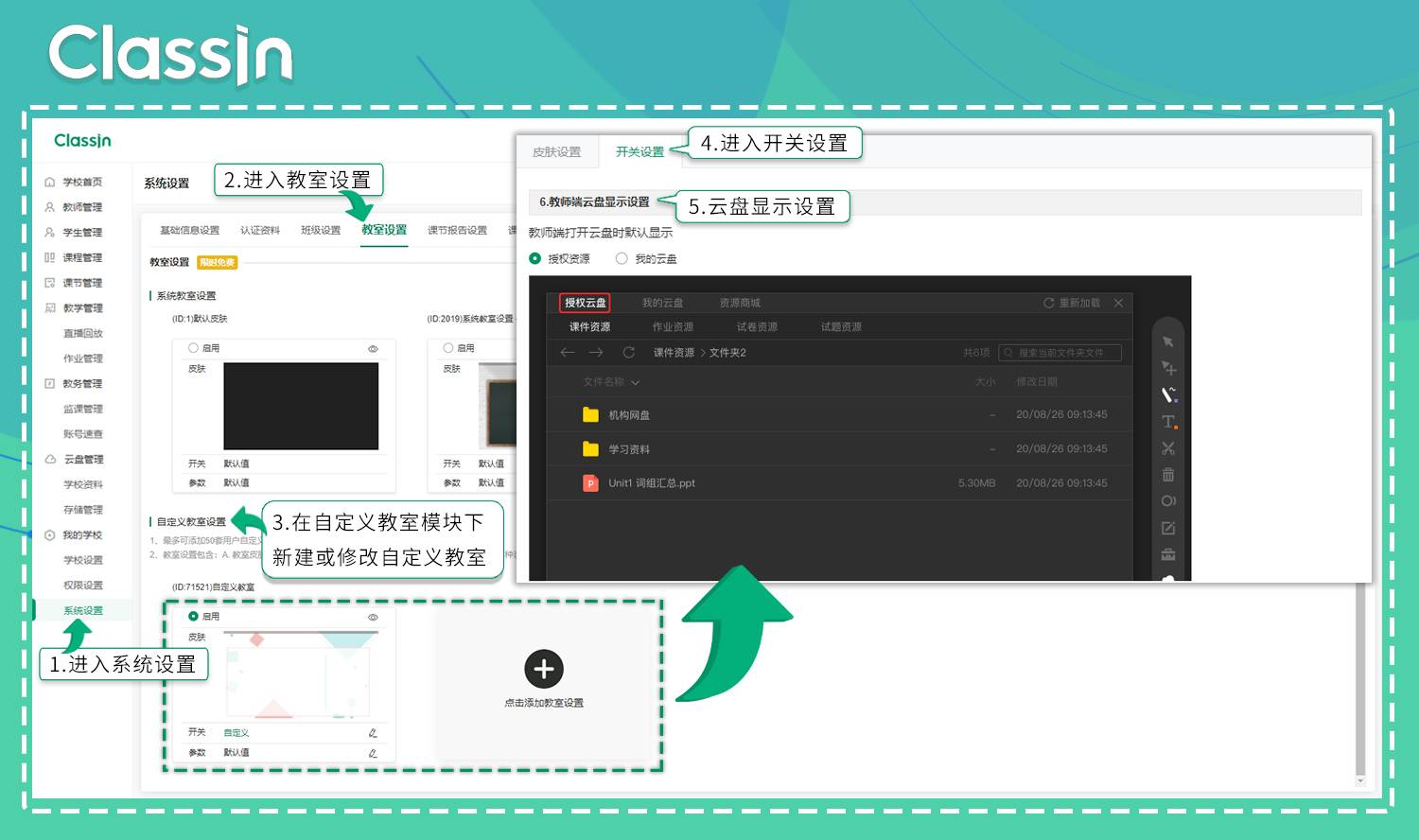1419x840 pixels.
Task: Open 教师管理 teacher icon in sidebar
Action: (50, 207)
